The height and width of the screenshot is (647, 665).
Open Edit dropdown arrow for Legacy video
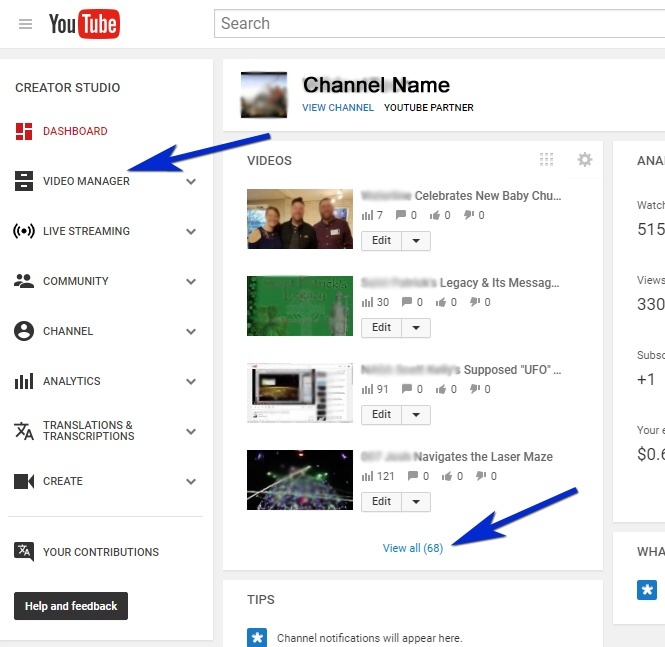click(x=416, y=328)
